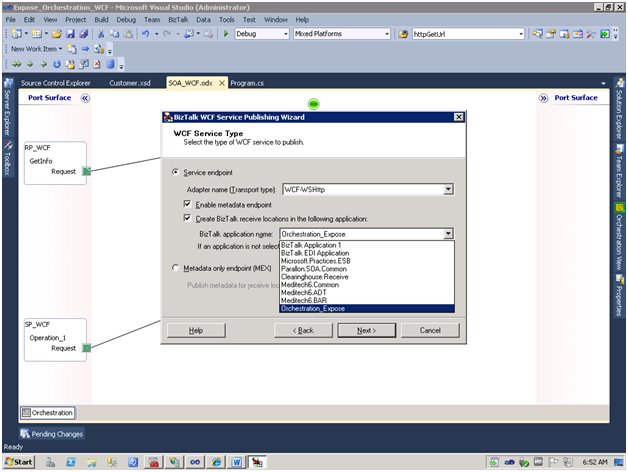Viewport: 628px width, 472px height.
Task: Click the Navigate Backward icon
Action: pyautogui.click(x=189, y=34)
